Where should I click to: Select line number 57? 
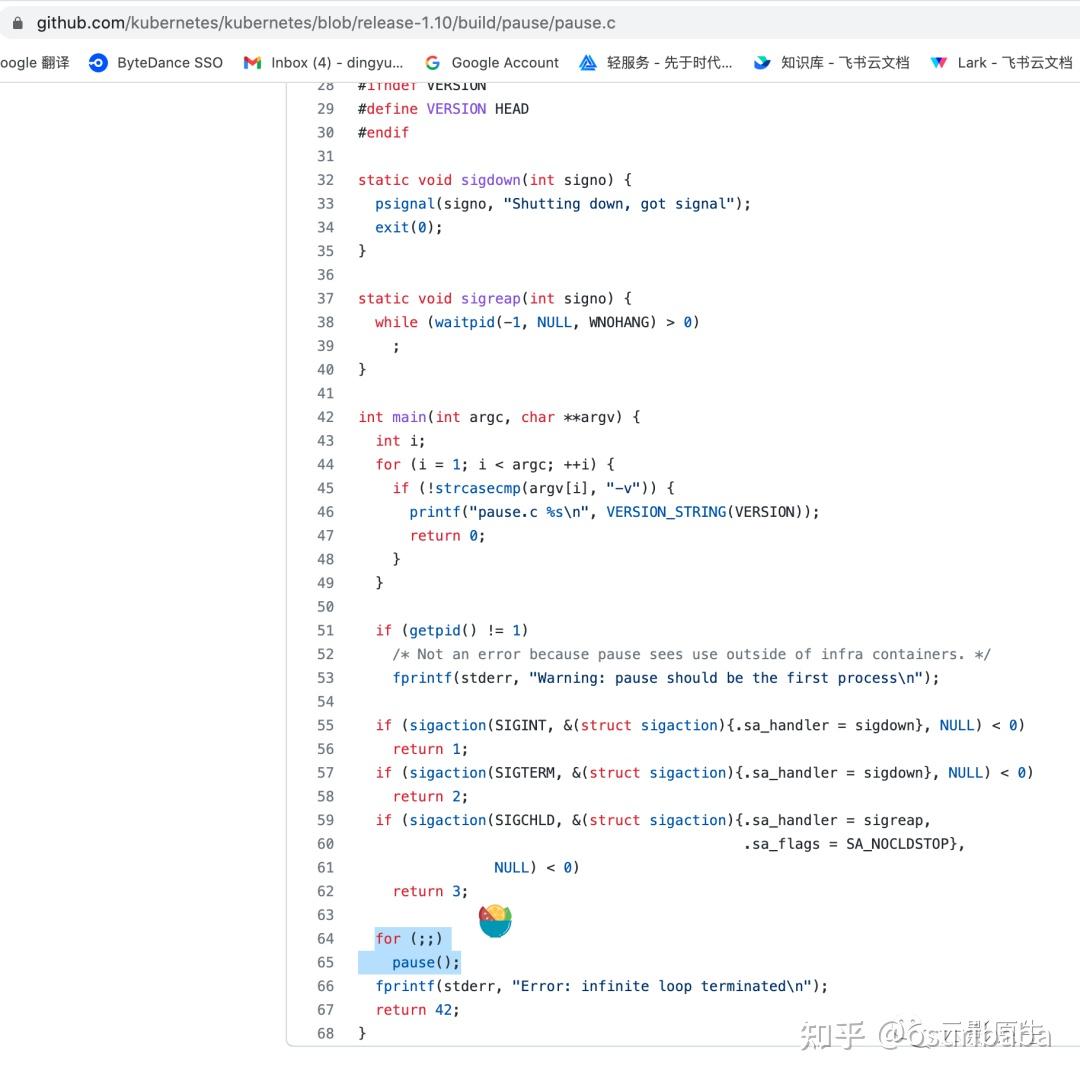[x=325, y=773]
